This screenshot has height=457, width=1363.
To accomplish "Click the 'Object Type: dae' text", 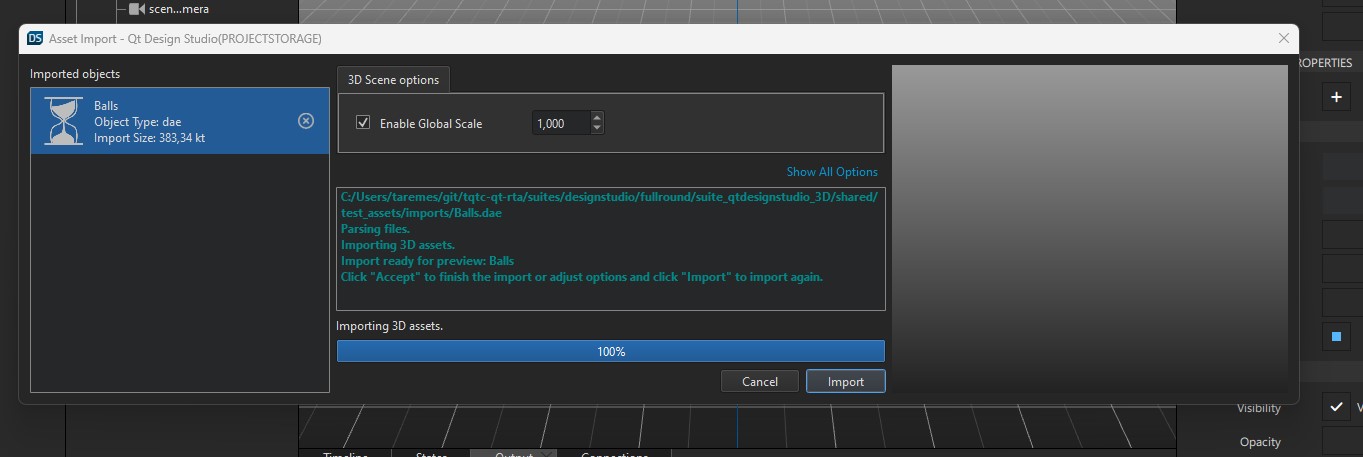I will click(137, 122).
